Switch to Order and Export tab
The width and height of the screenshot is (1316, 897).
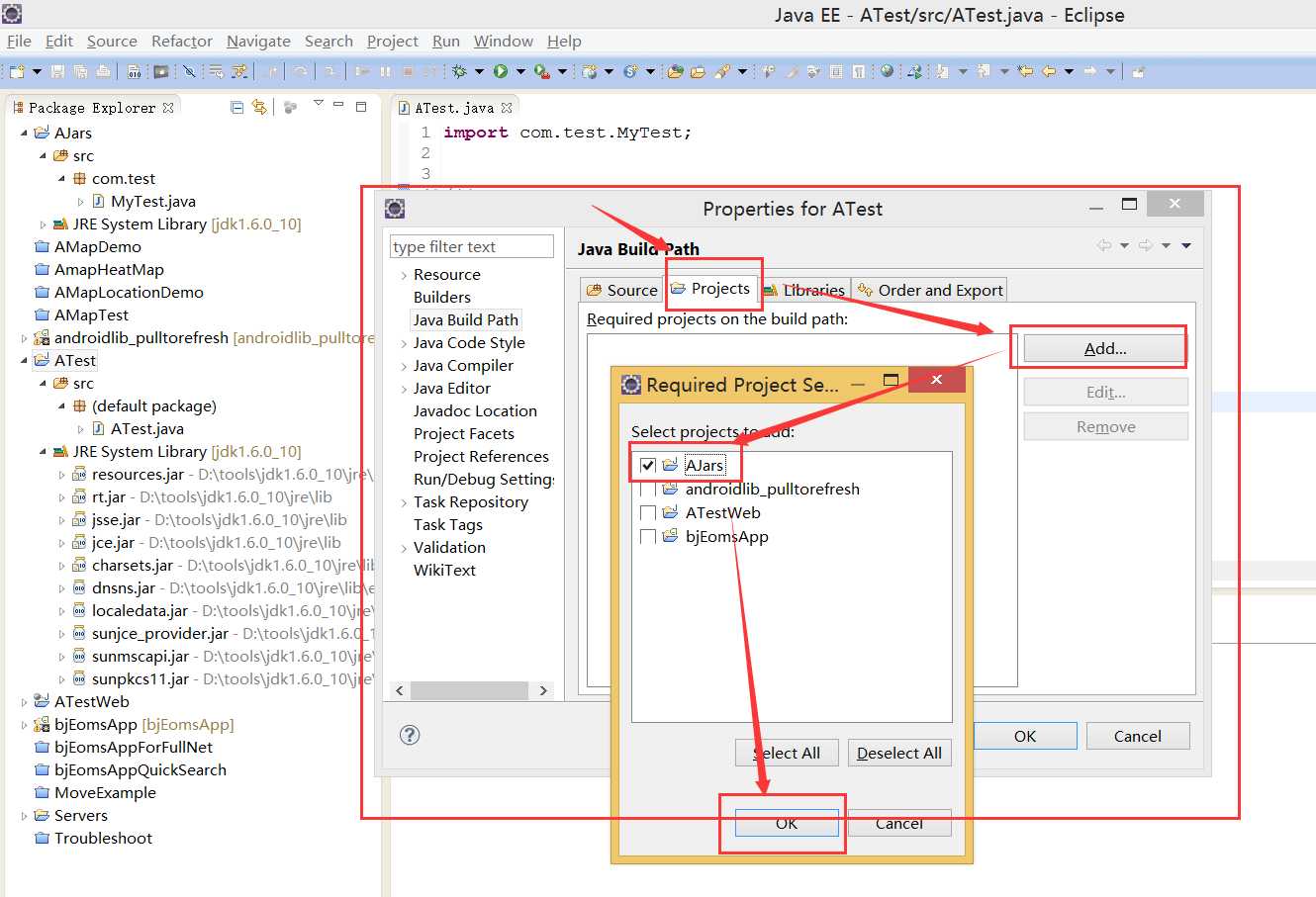click(x=929, y=290)
